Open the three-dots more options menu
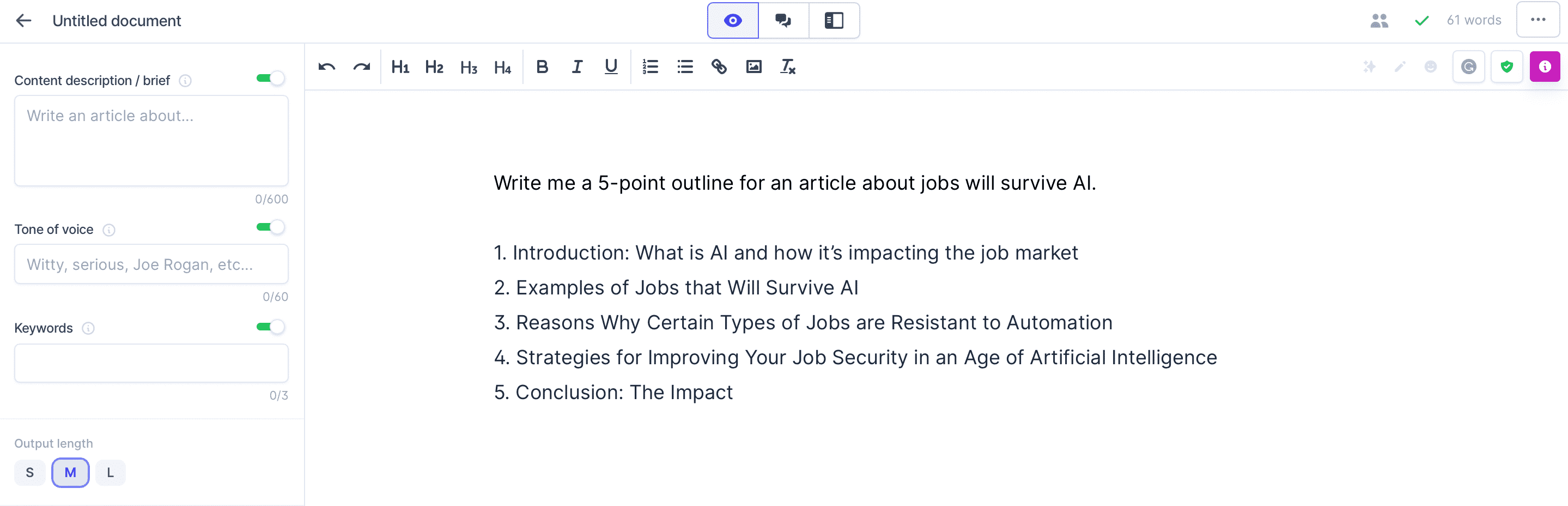This screenshot has width=1568, height=506. 1538,20
